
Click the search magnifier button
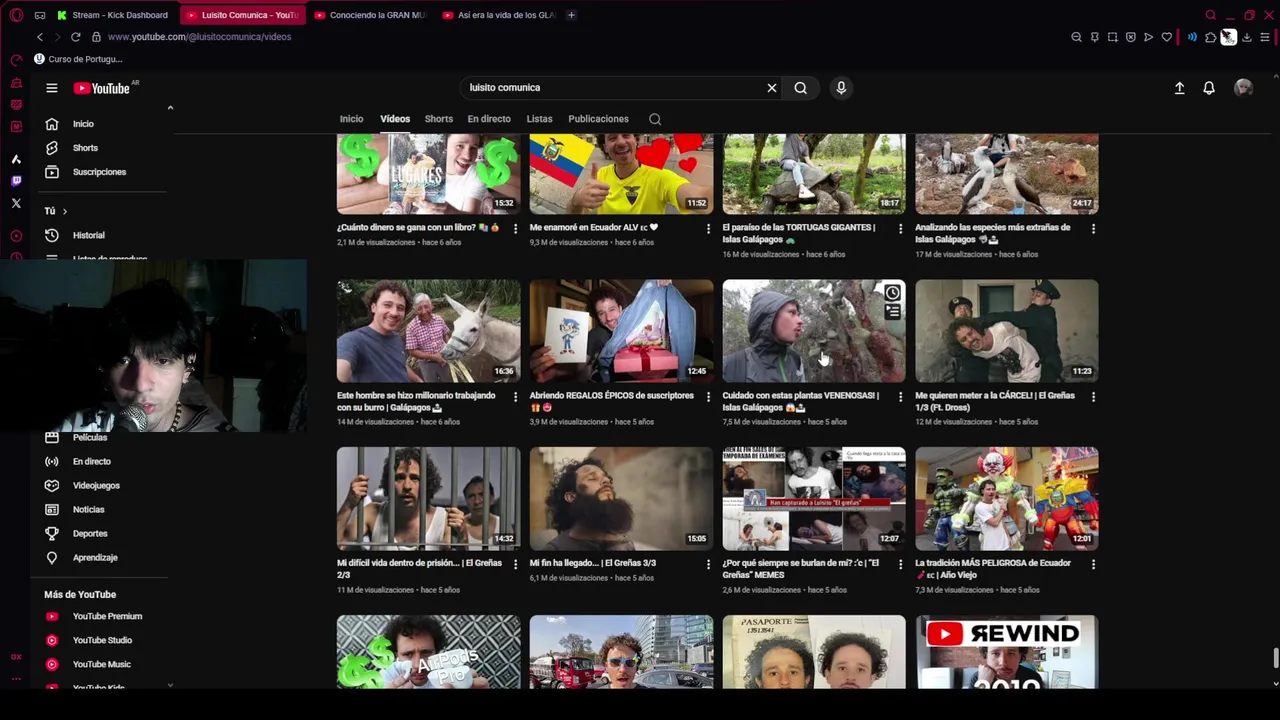[801, 88]
